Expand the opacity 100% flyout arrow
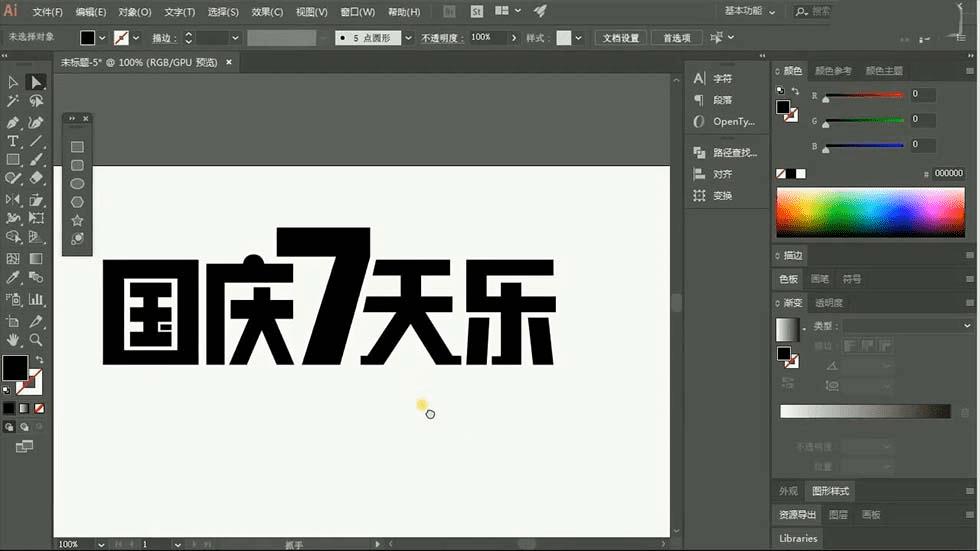This screenshot has width=980, height=551. click(x=514, y=38)
